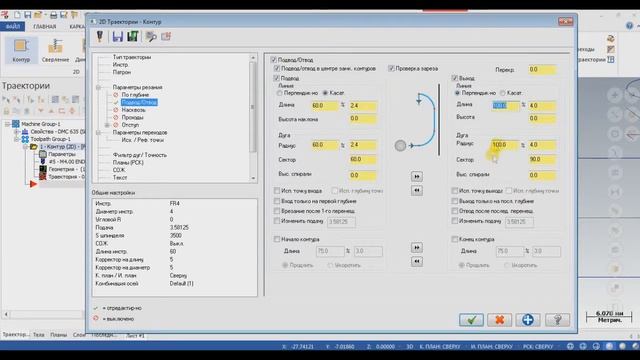Image resolution: width=640 pixels, height=360 pixels.
Task: Disable the Выход exit section checkbox
Action: [x=454, y=78]
